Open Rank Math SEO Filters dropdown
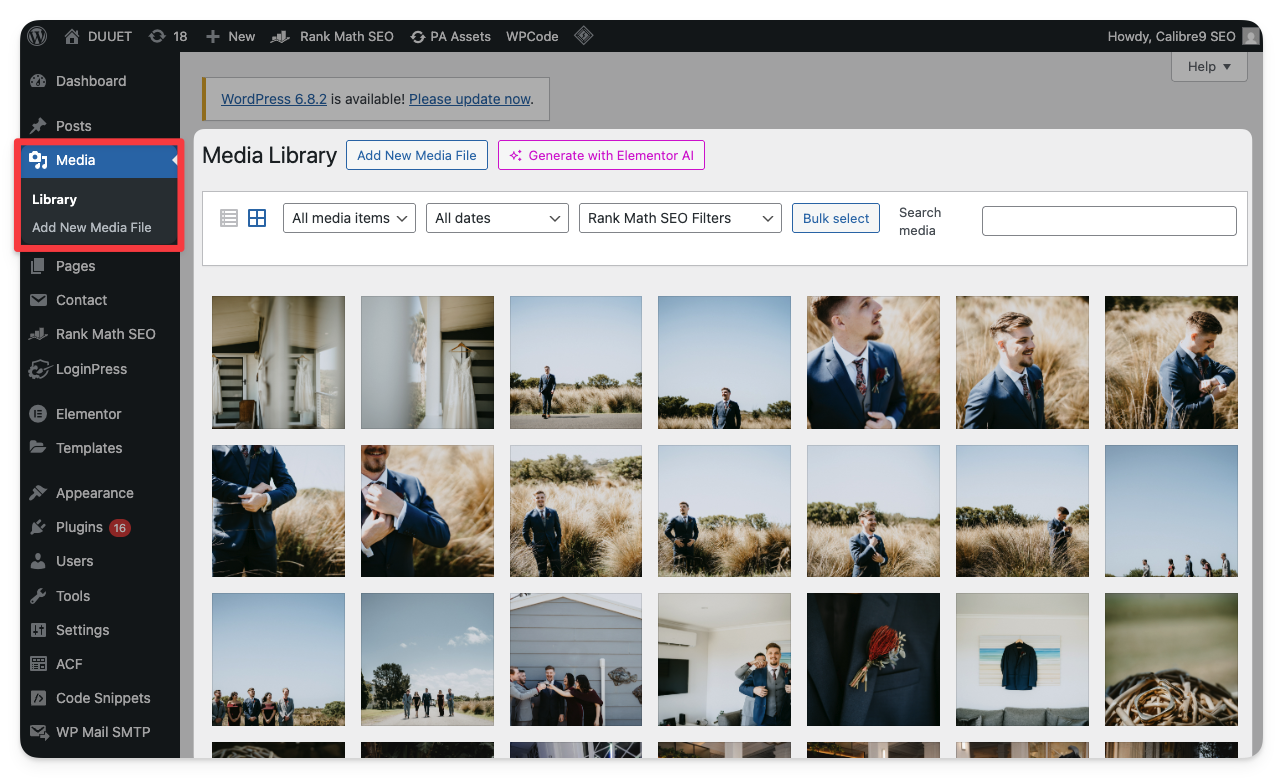Viewport: 1283px width, 778px height. click(x=680, y=218)
